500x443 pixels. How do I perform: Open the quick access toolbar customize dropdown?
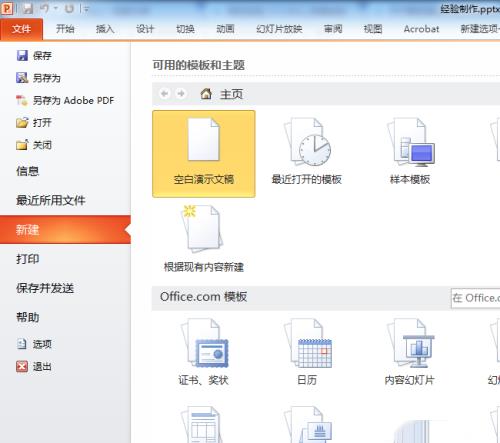tap(86, 9)
